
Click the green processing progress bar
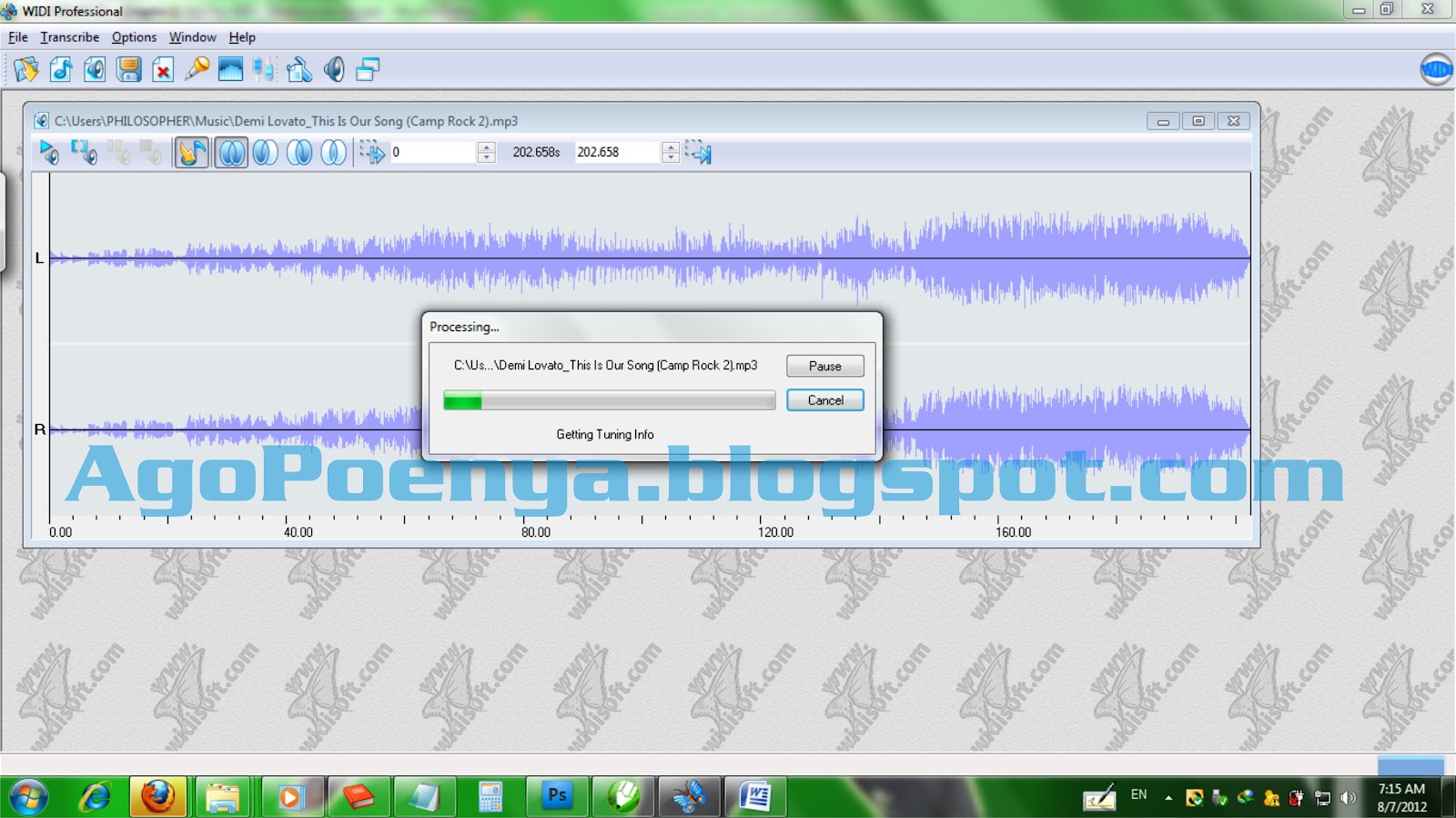point(609,400)
